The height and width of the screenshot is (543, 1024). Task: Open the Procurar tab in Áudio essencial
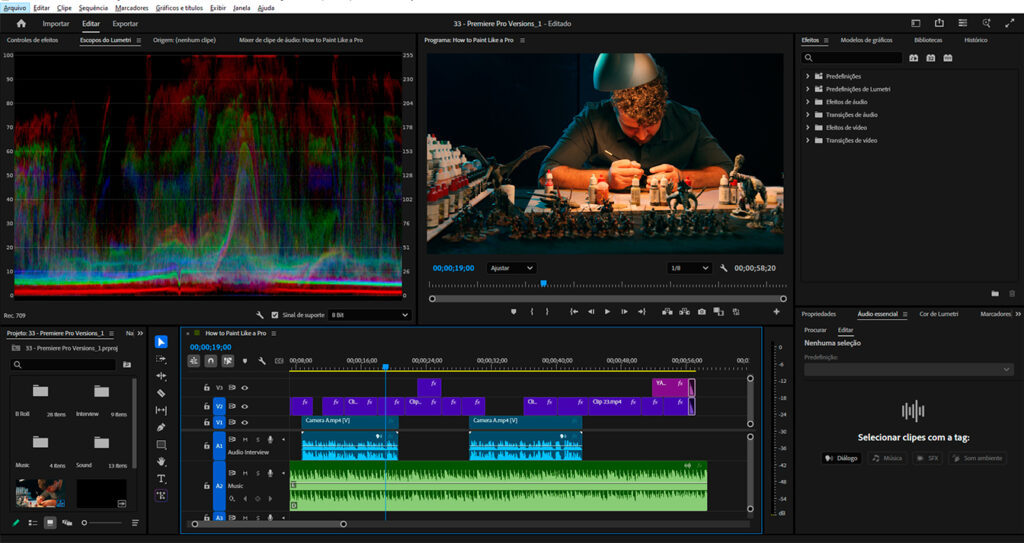pos(815,330)
